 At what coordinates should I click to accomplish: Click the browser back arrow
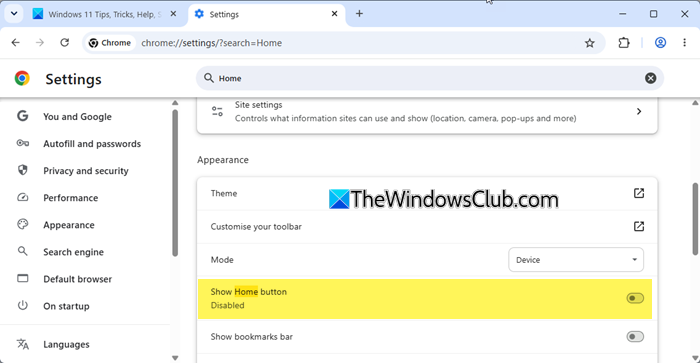click(x=16, y=43)
